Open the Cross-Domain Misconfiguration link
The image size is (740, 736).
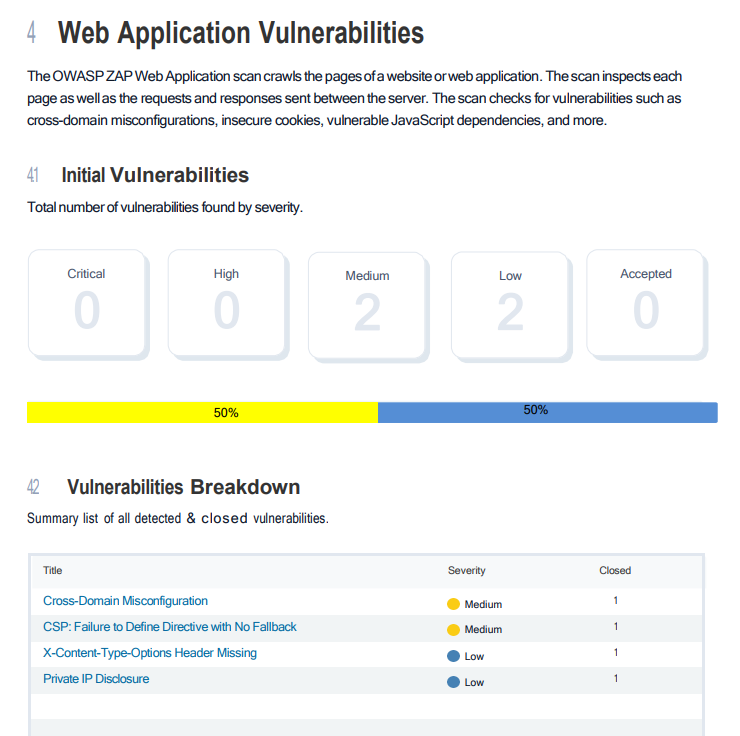point(125,601)
